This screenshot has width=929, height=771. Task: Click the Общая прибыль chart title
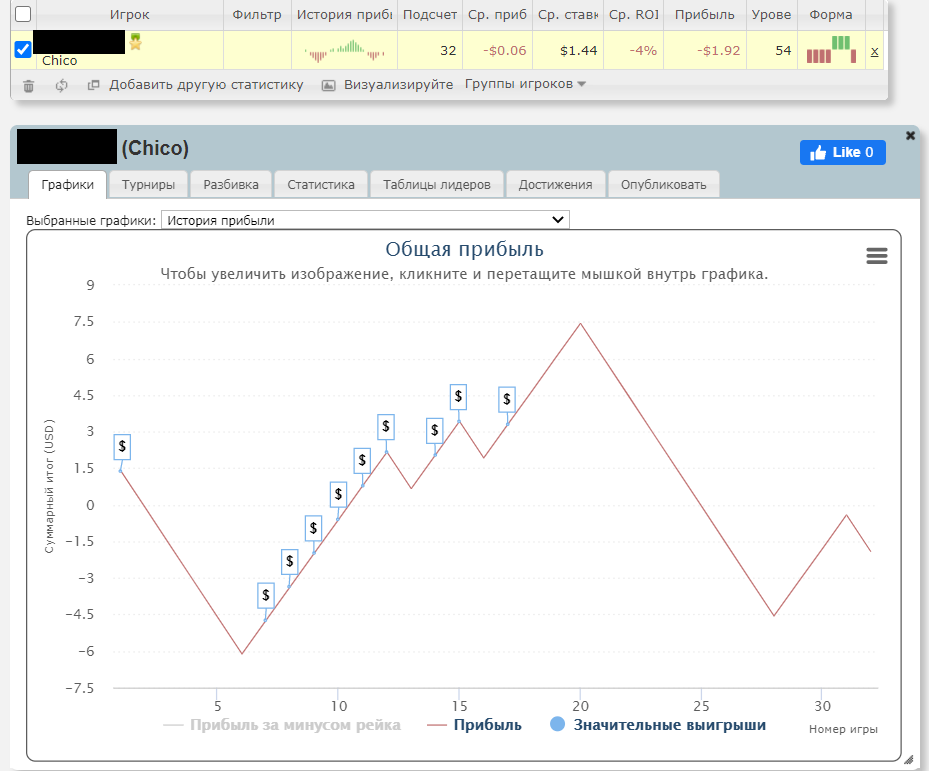(x=464, y=249)
